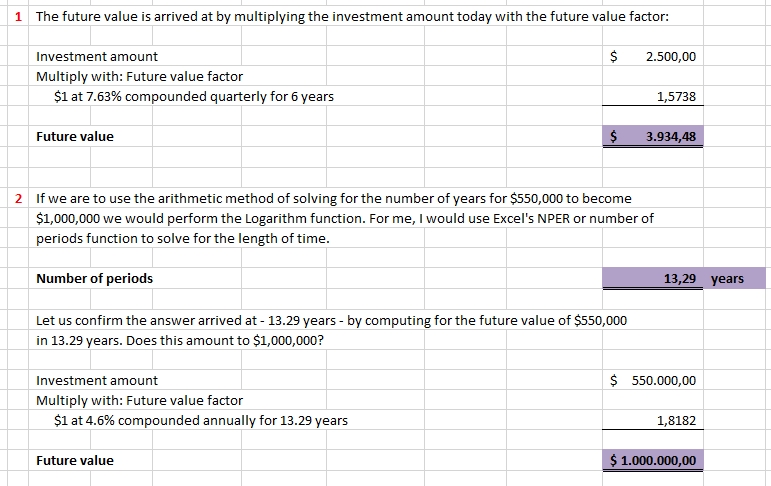Click the 'years' label cell
The width and height of the screenshot is (771, 486).
coord(727,278)
